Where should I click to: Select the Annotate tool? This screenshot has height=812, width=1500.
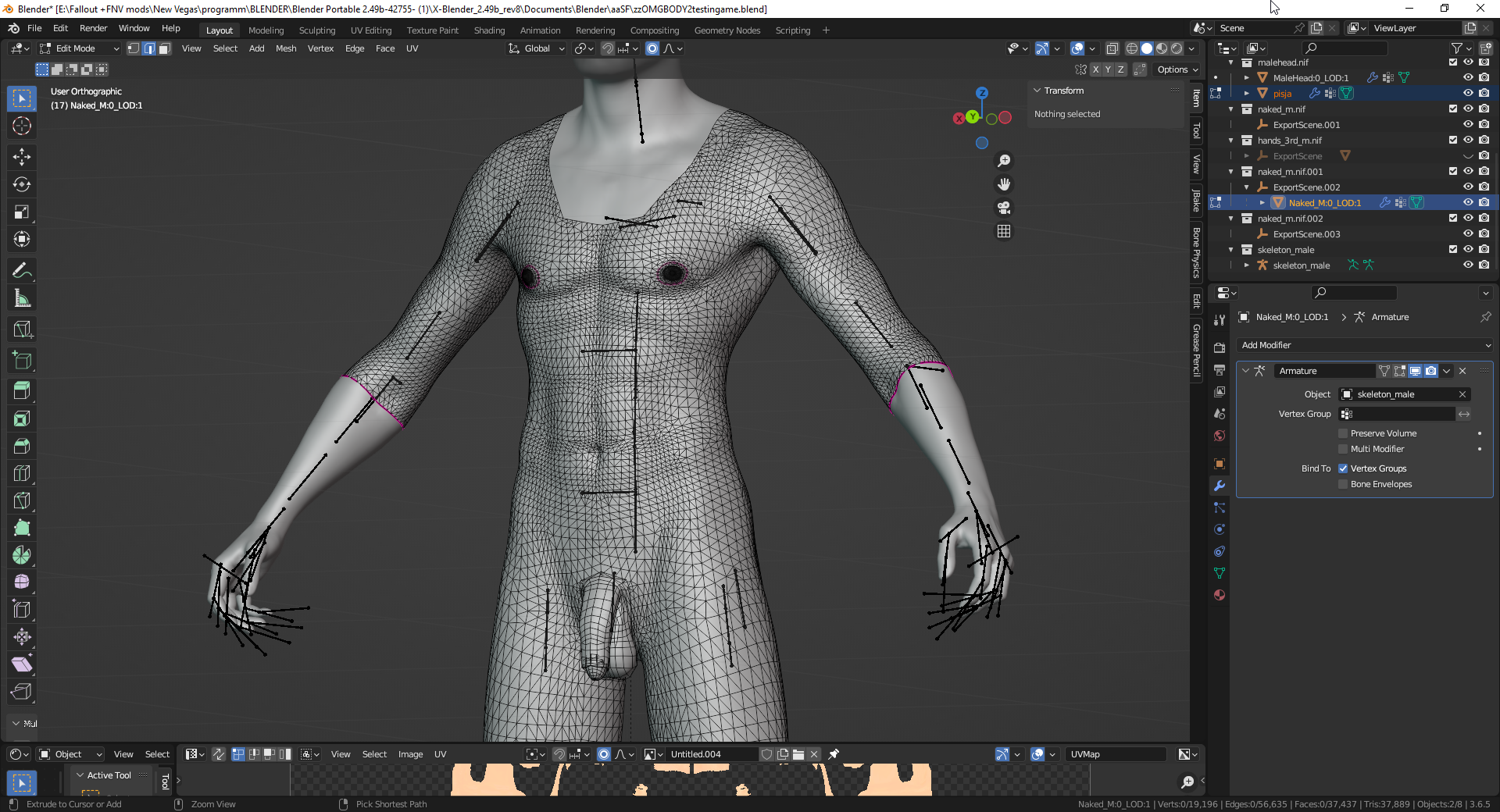22,271
